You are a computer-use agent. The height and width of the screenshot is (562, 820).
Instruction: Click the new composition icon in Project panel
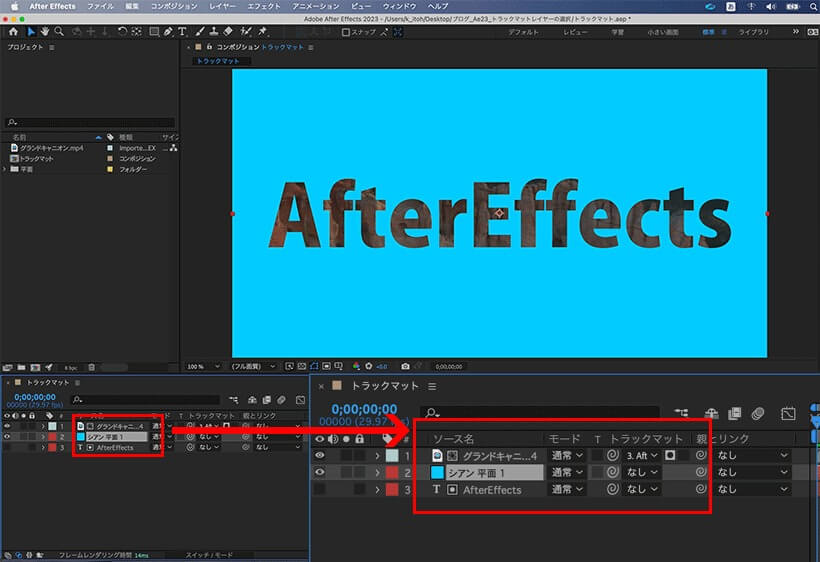(x=35, y=368)
